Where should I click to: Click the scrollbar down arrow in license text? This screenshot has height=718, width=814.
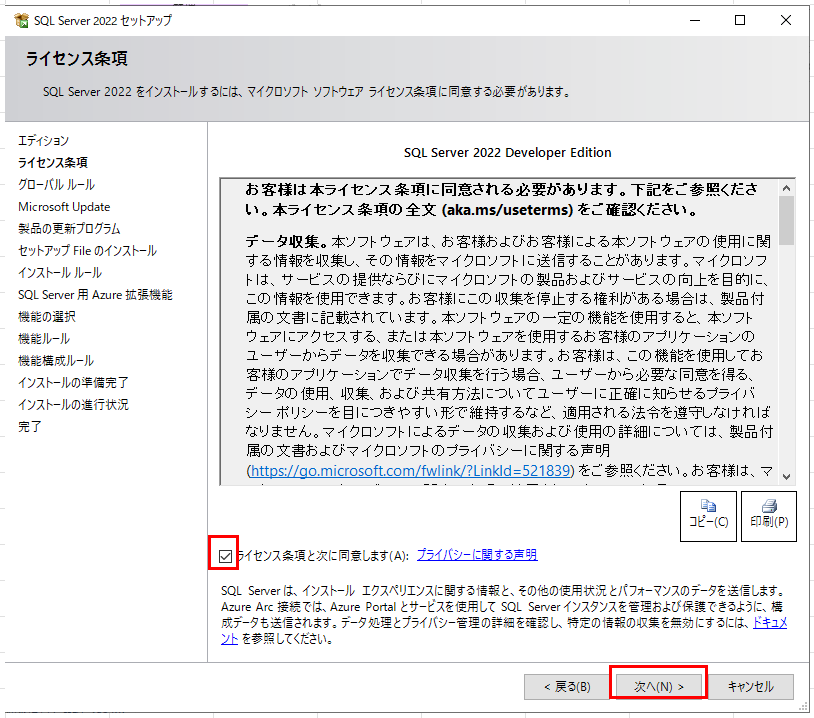coord(786,476)
